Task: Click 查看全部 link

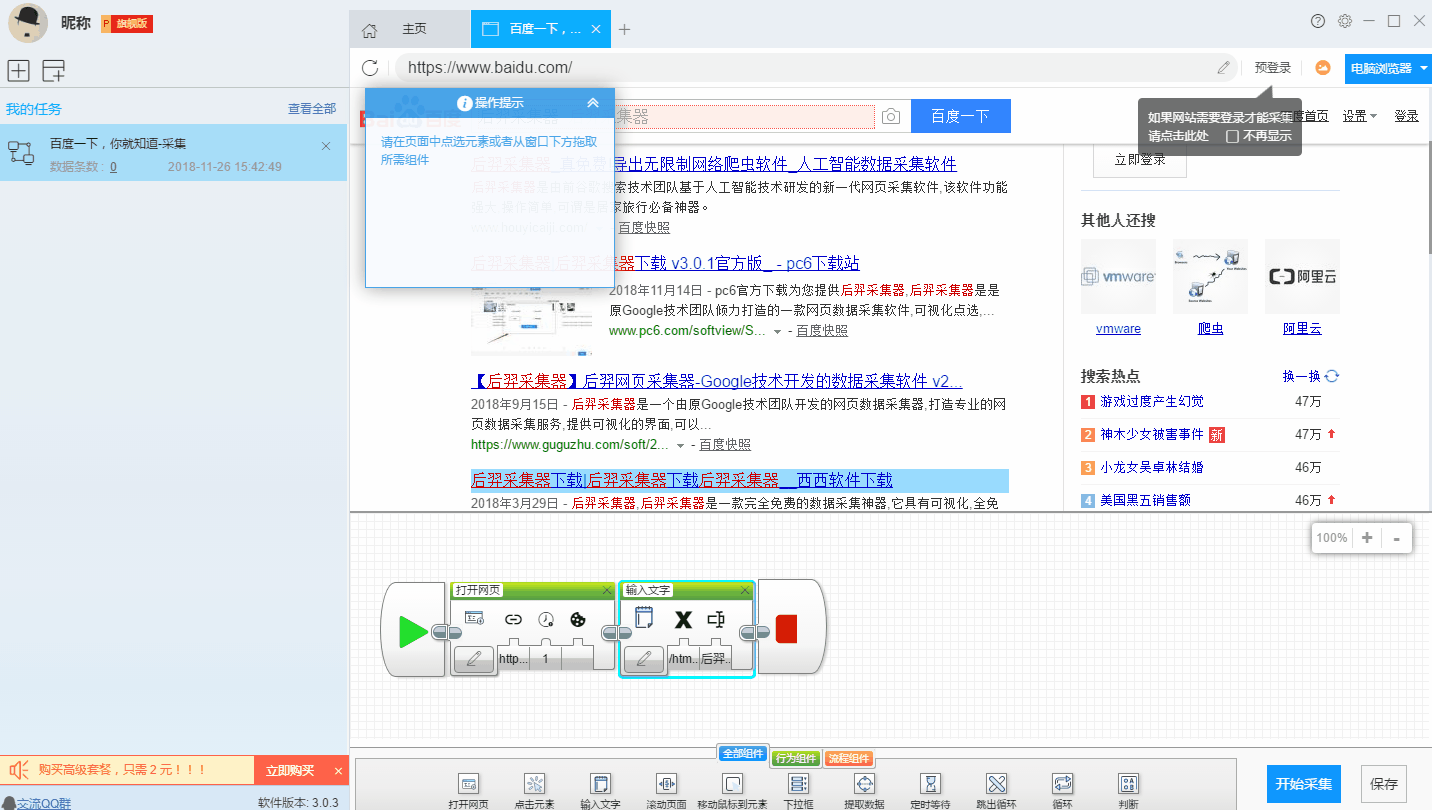Action: (312, 108)
